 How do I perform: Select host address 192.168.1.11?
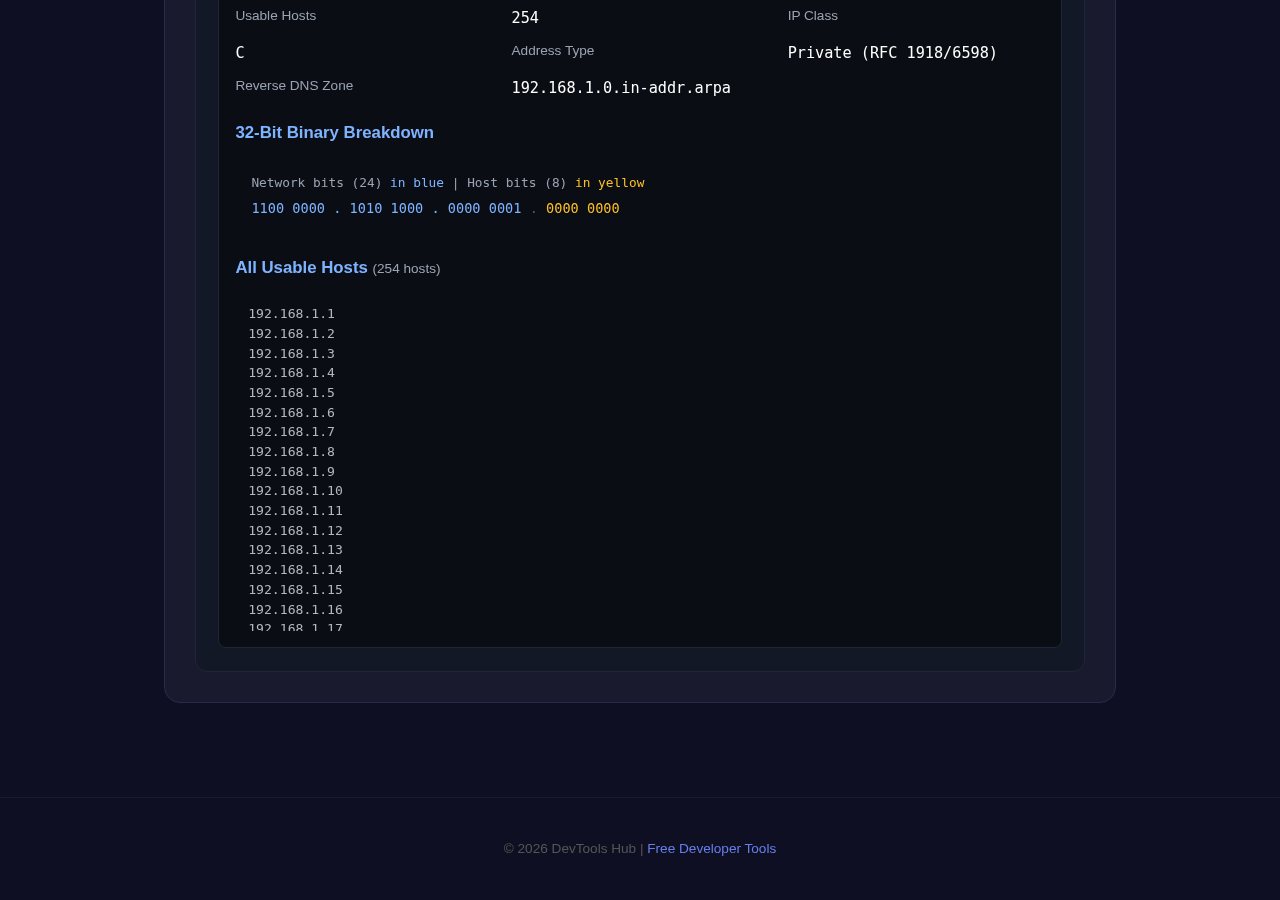coord(295,511)
